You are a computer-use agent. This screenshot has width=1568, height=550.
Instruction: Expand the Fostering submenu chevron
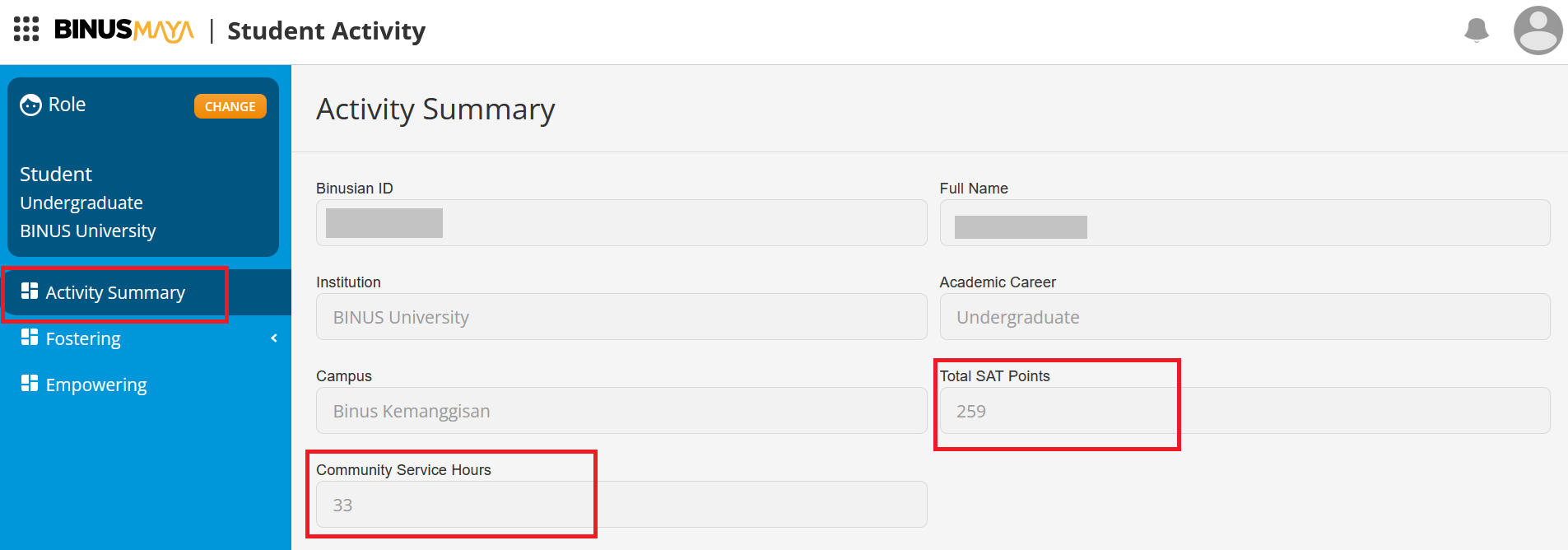[274, 338]
